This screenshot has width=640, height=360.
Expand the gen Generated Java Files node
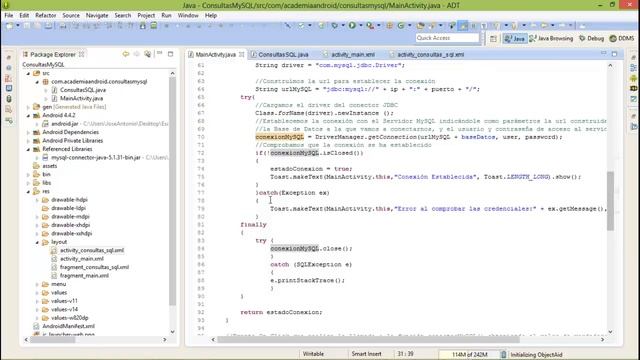(x=28, y=107)
